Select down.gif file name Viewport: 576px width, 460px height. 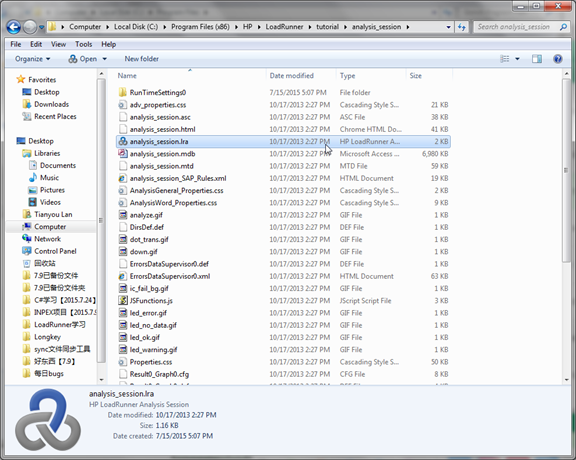coord(143,252)
